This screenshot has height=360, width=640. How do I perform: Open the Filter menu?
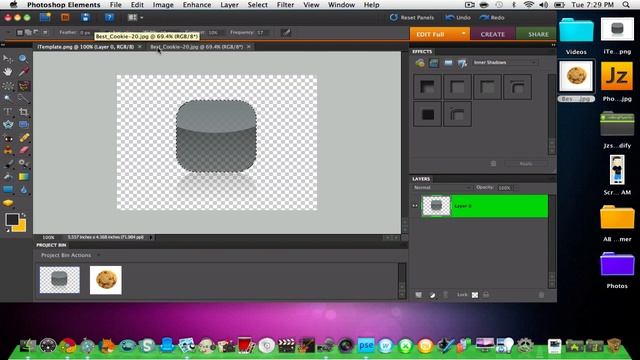coord(285,5)
